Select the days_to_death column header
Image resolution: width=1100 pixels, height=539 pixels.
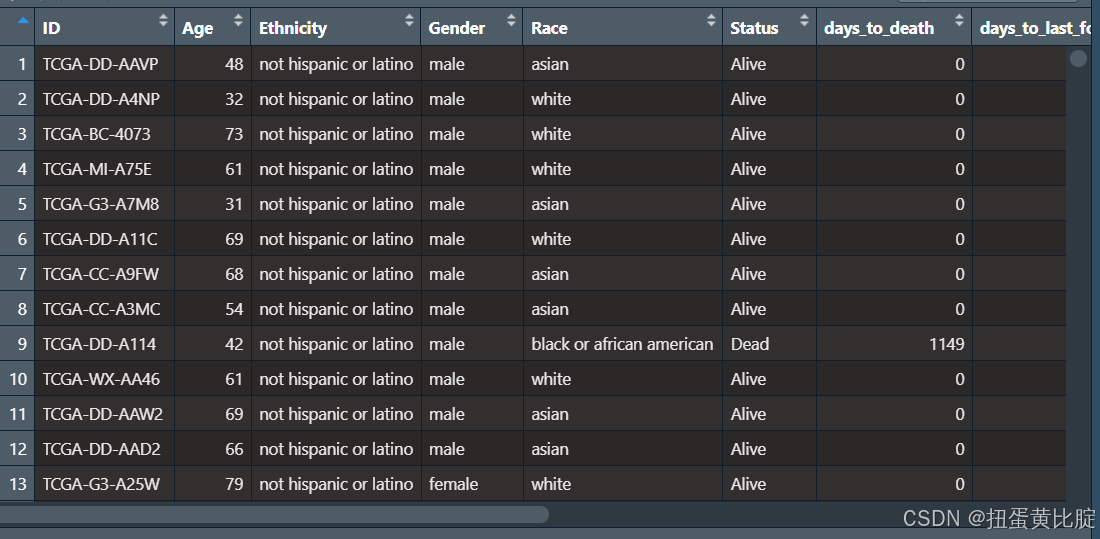(x=894, y=27)
